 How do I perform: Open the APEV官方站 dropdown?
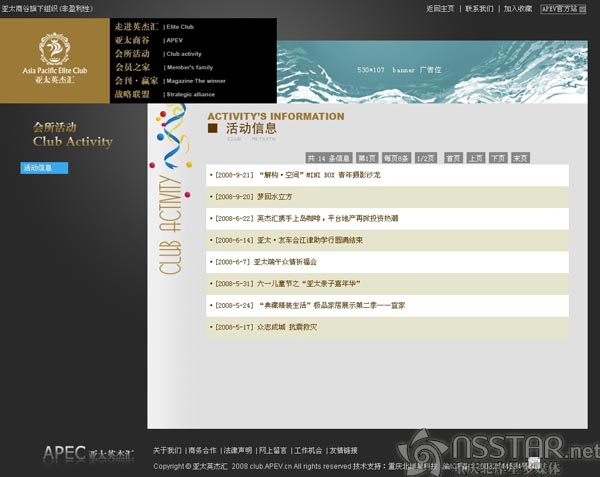pyautogui.click(x=567, y=8)
